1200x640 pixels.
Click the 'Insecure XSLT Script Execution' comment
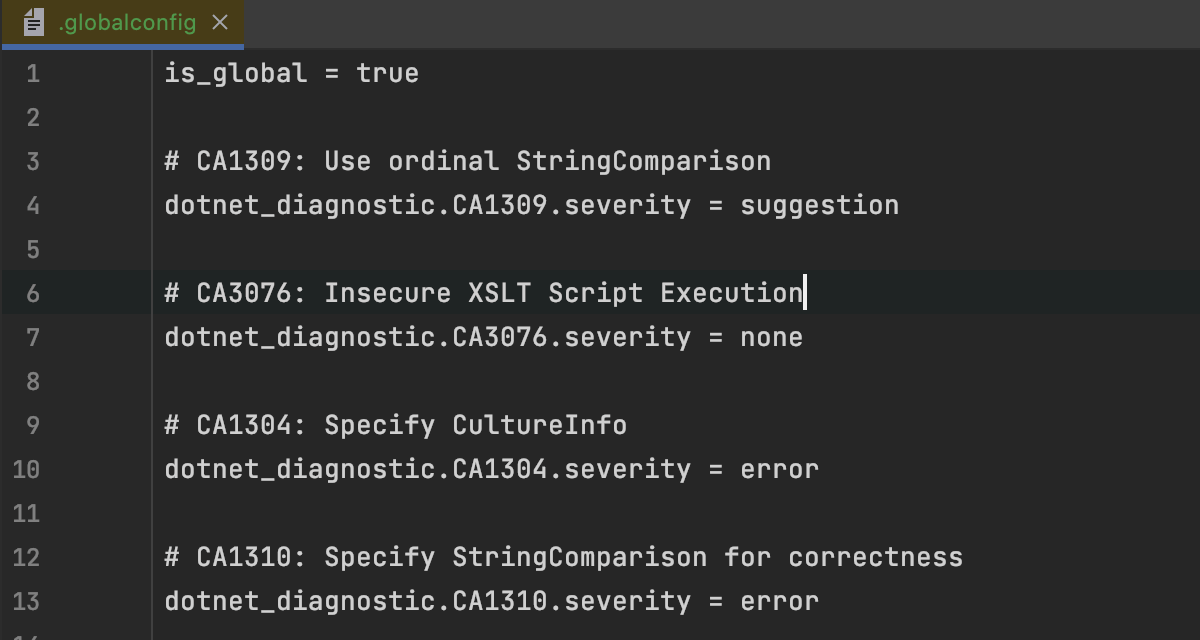pyautogui.click(x=563, y=293)
